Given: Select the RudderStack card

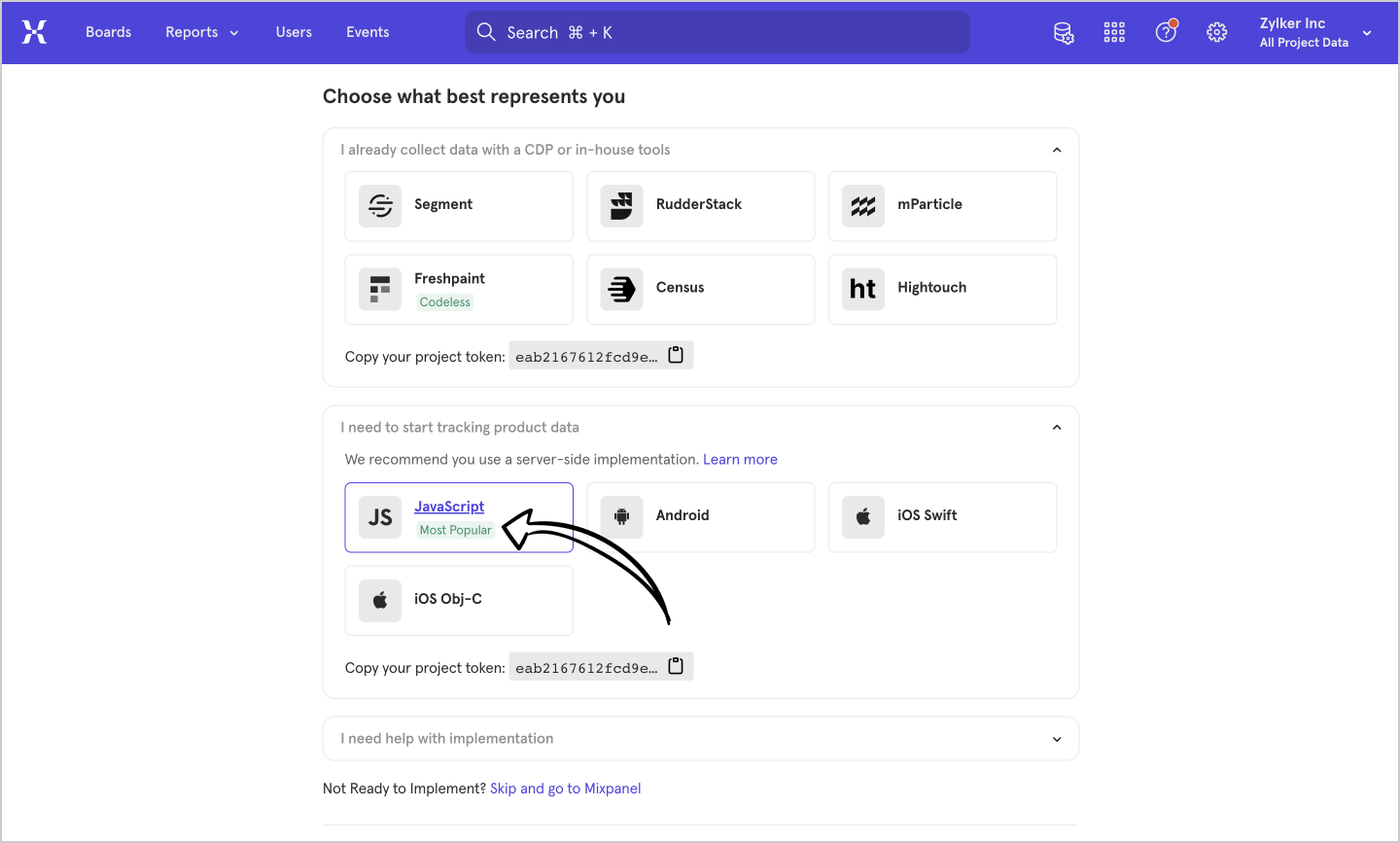Looking at the screenshot, I should (x=701, y=206).
